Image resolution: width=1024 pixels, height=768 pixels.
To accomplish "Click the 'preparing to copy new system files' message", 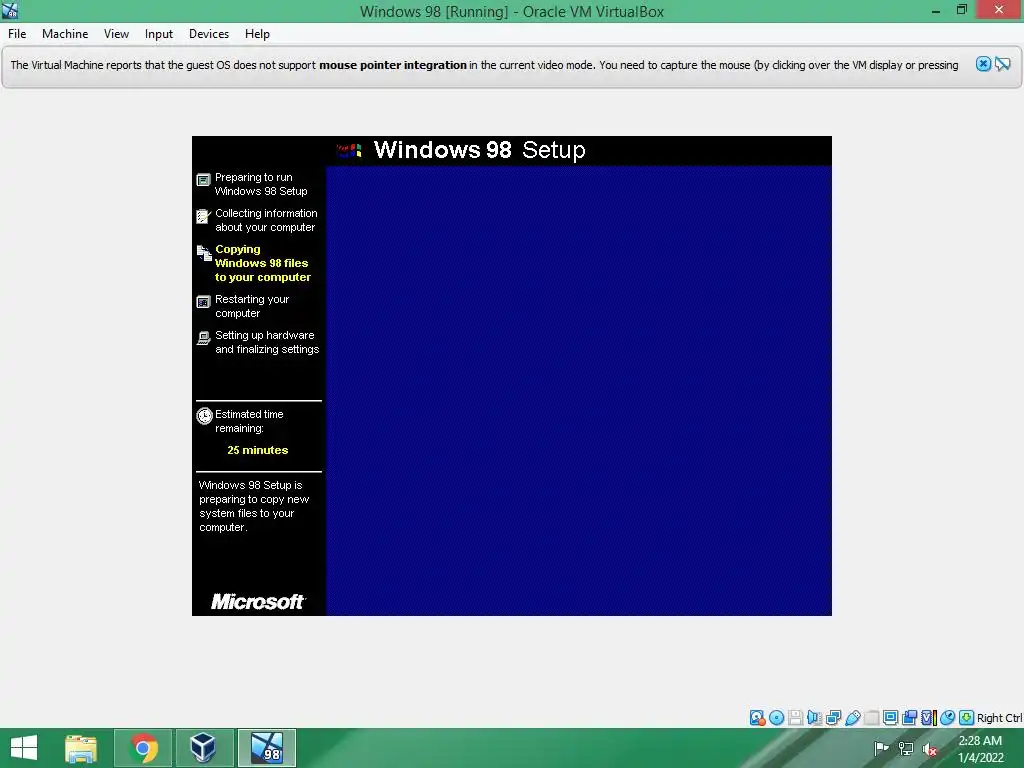I will (x=253, y=506).
